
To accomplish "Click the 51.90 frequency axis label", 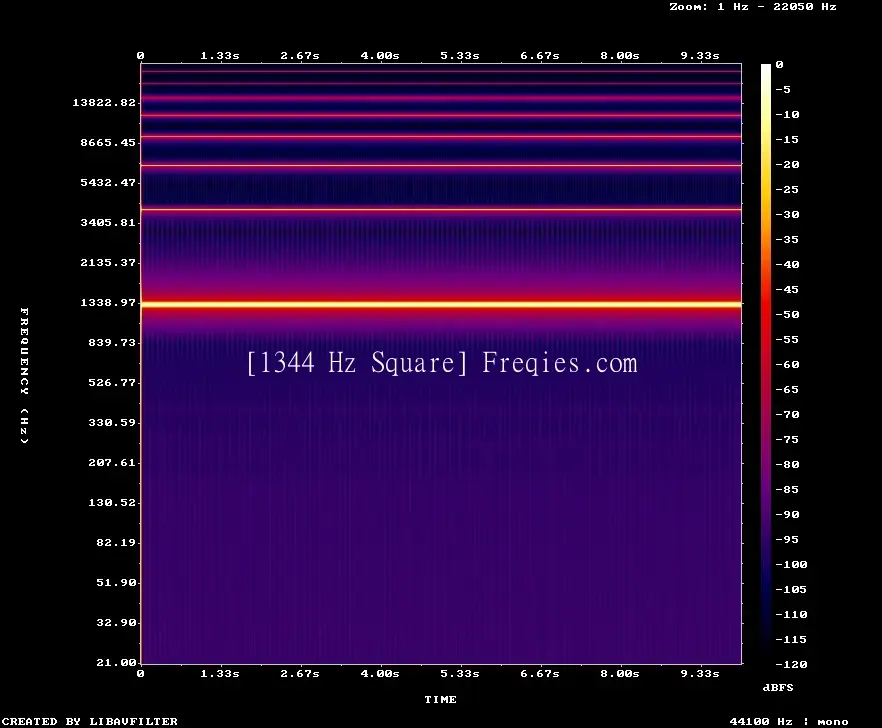I will [x=116, y=582].
